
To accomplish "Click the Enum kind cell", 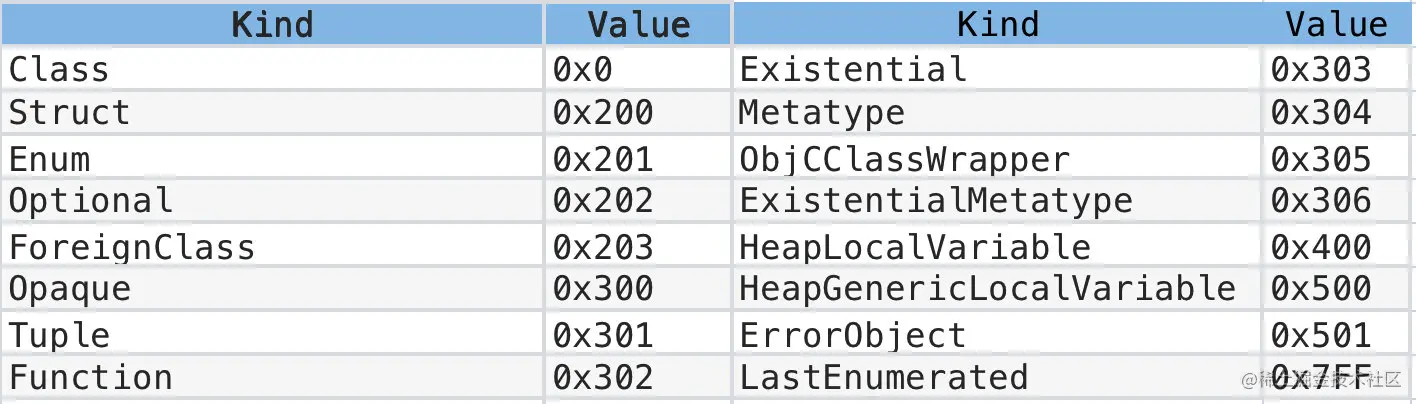I will pos(272,158).
